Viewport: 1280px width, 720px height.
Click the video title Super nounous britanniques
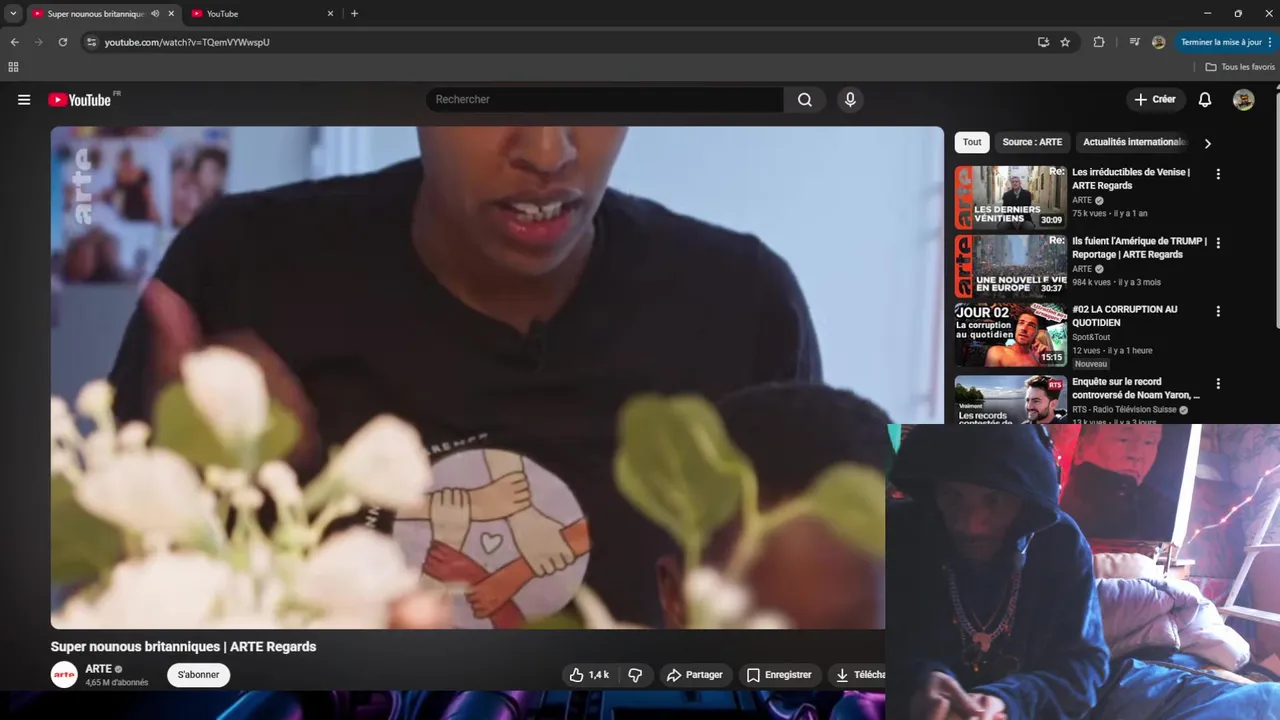183,647
